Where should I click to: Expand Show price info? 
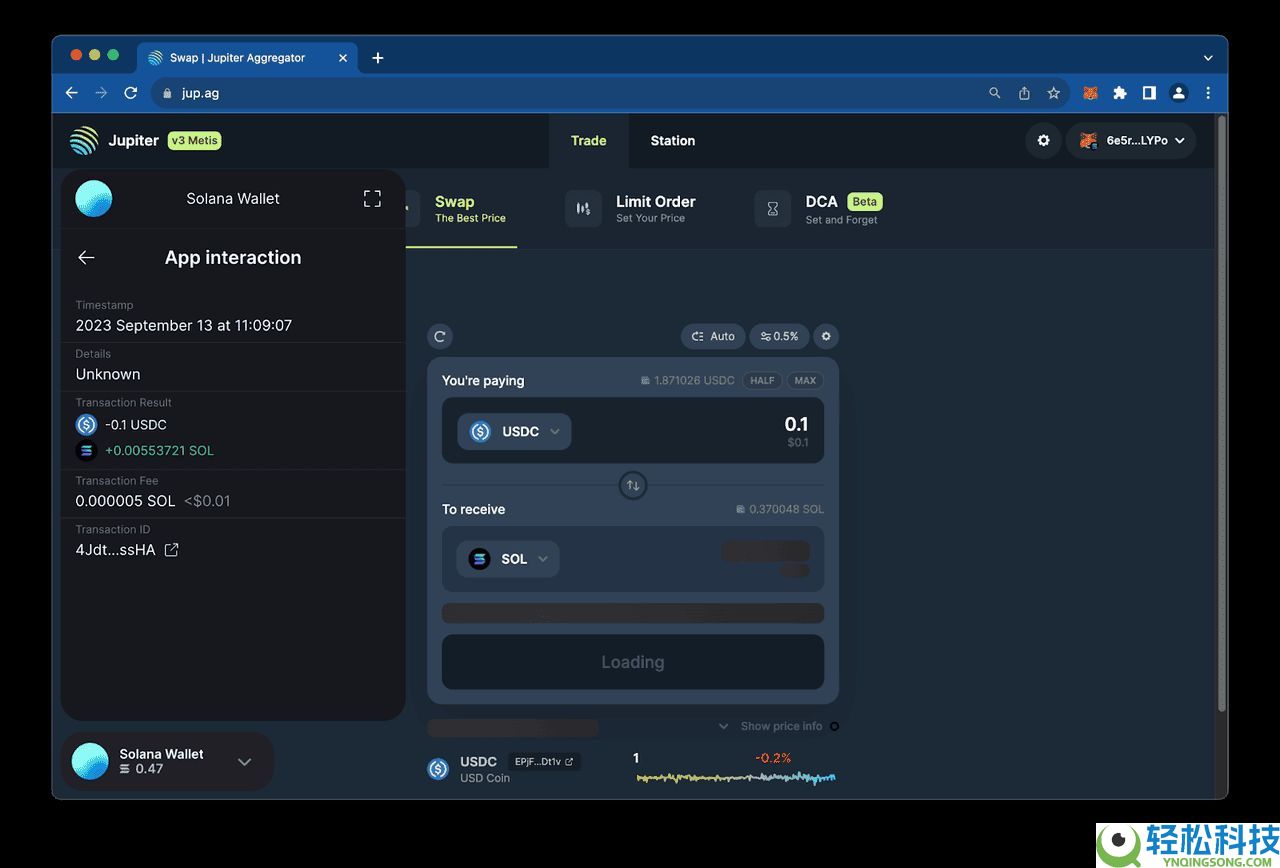tap(772, 727)
